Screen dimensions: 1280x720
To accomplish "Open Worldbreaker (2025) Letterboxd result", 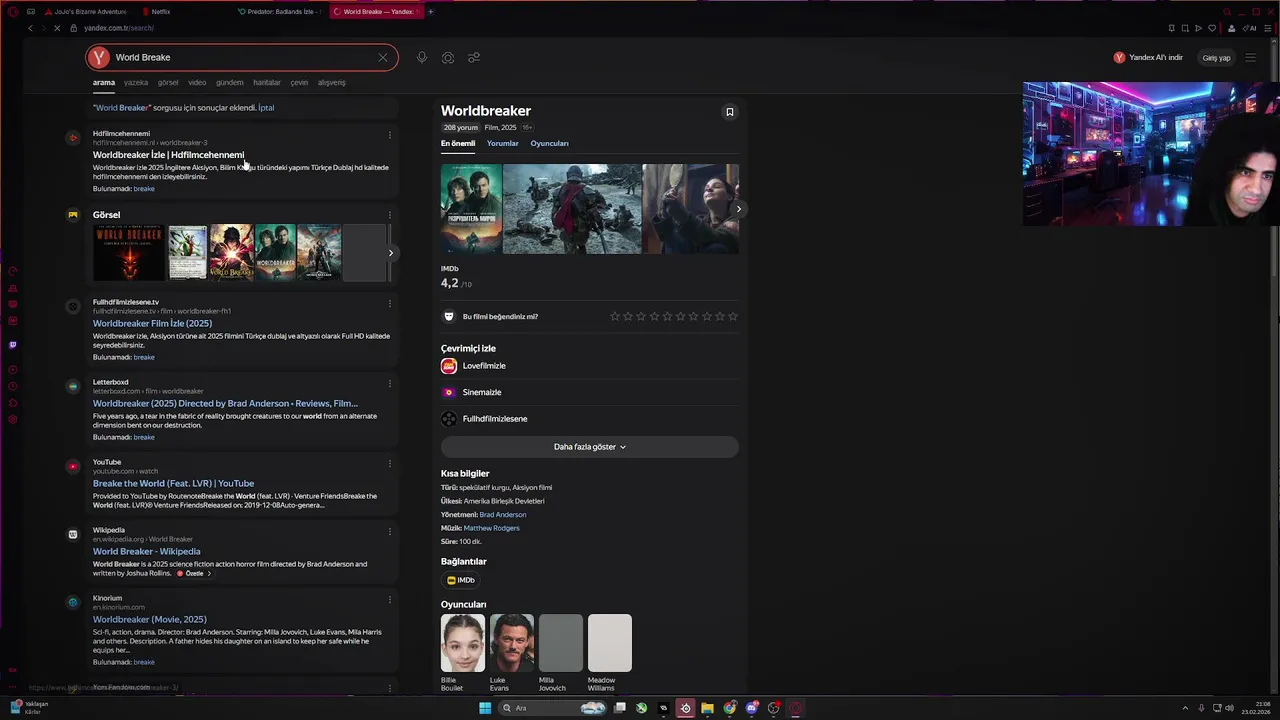I will [225, 403].
